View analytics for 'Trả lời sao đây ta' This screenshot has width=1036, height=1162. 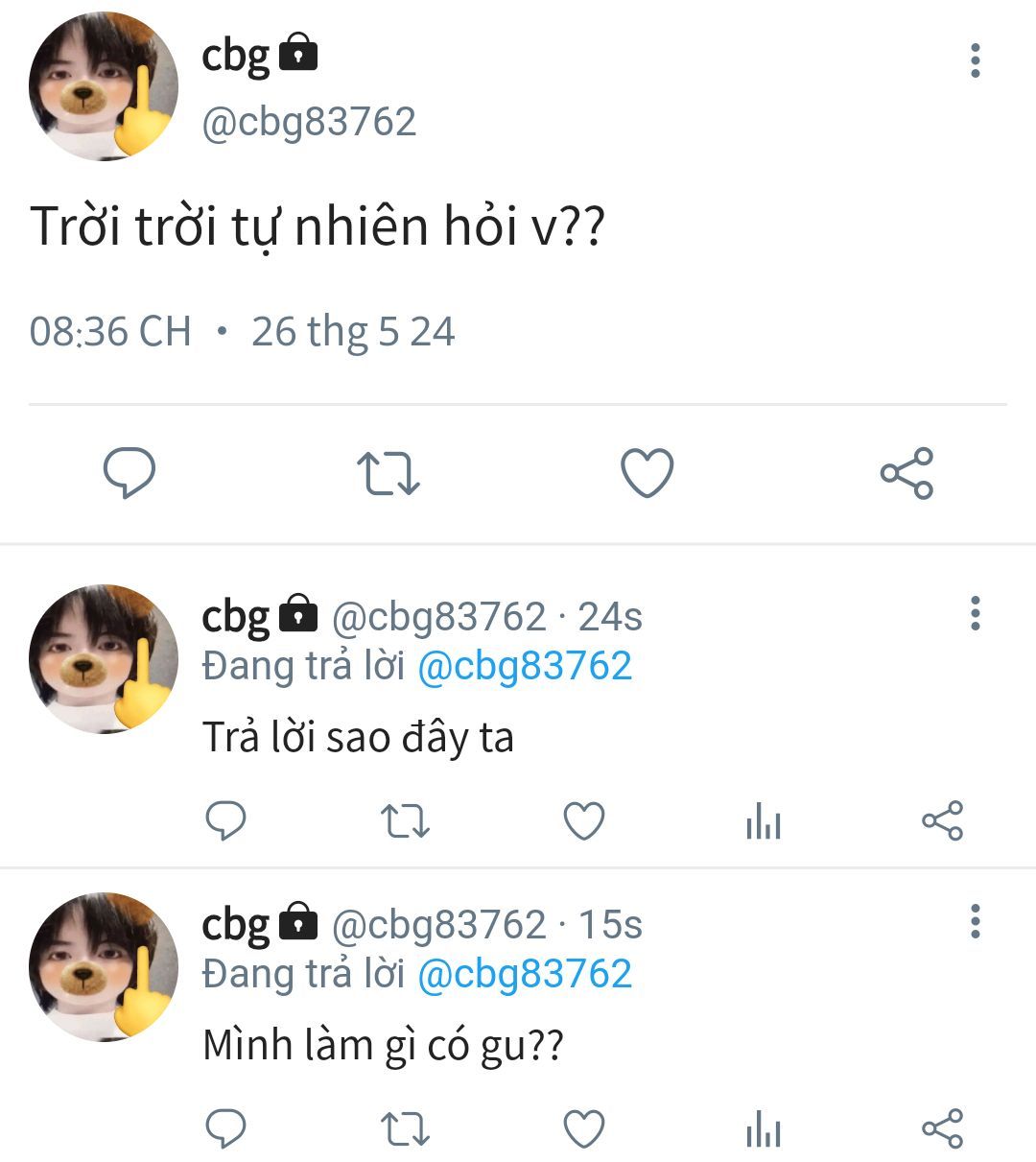764,822
